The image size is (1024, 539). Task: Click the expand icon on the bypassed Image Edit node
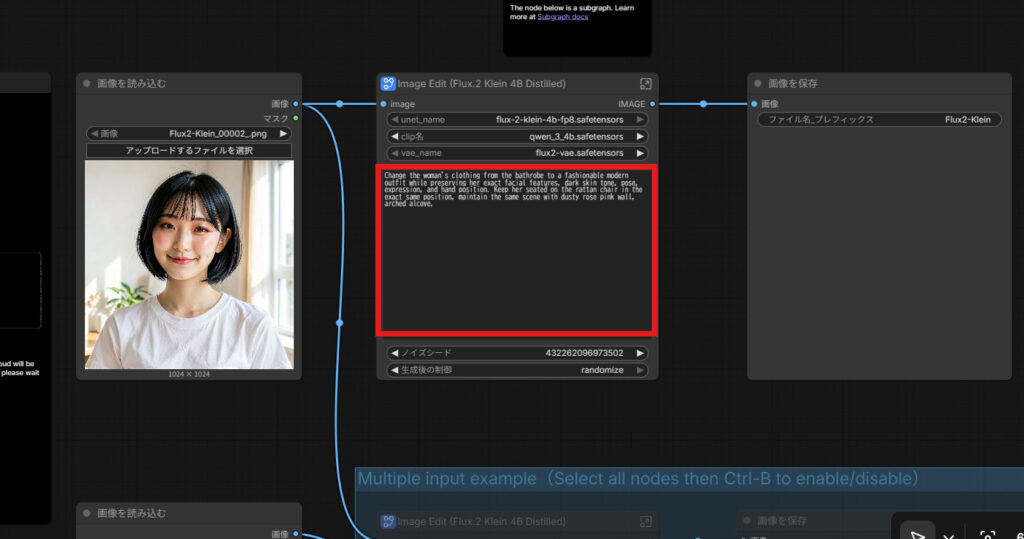click(x=646, y=521)
